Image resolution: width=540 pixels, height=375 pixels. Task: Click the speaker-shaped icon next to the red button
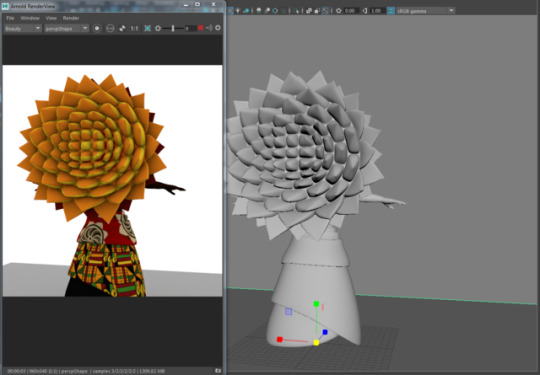(209, 28)
